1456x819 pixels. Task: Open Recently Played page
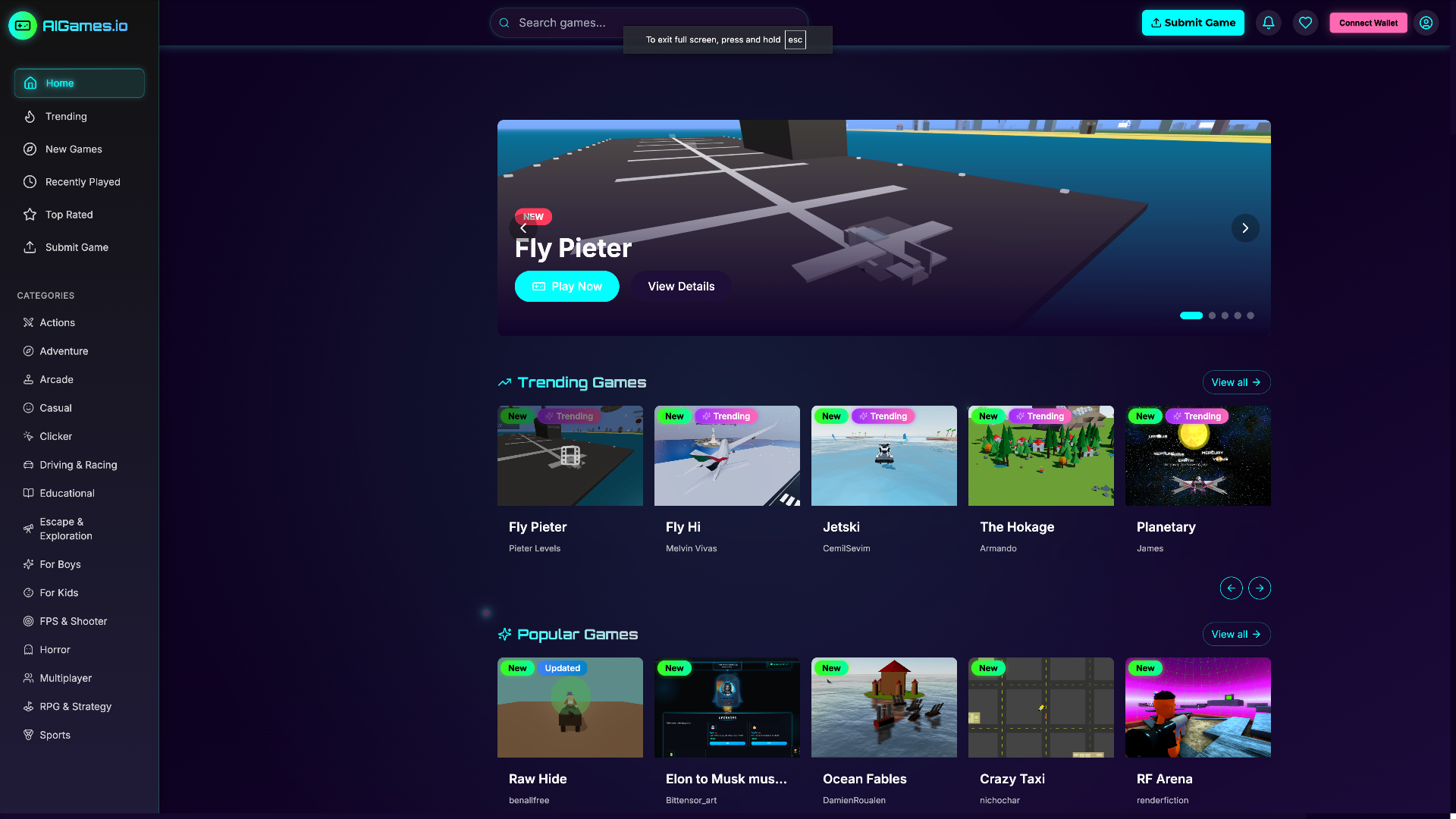click(80, 181)
